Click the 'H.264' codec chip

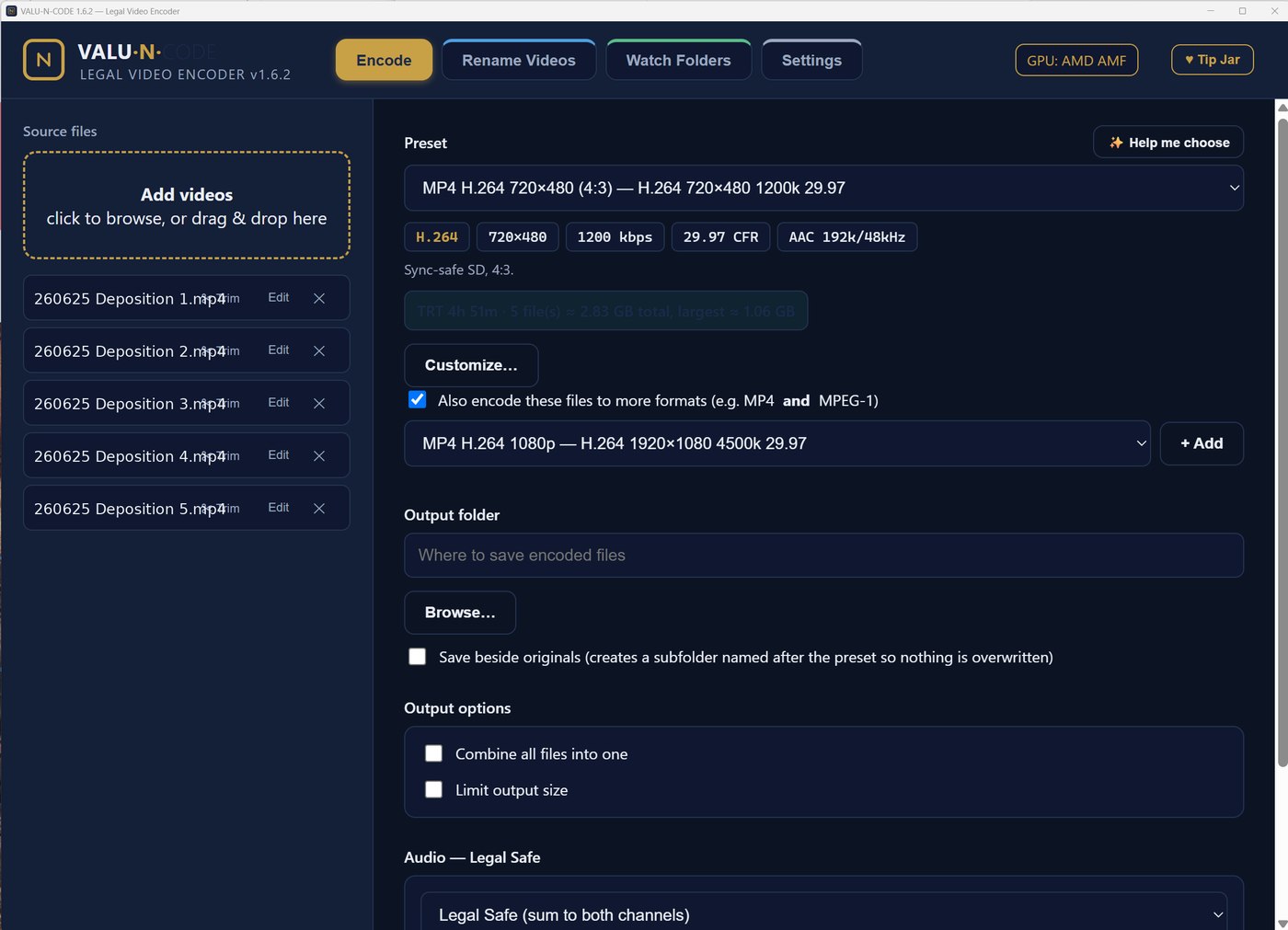(437, 237)
